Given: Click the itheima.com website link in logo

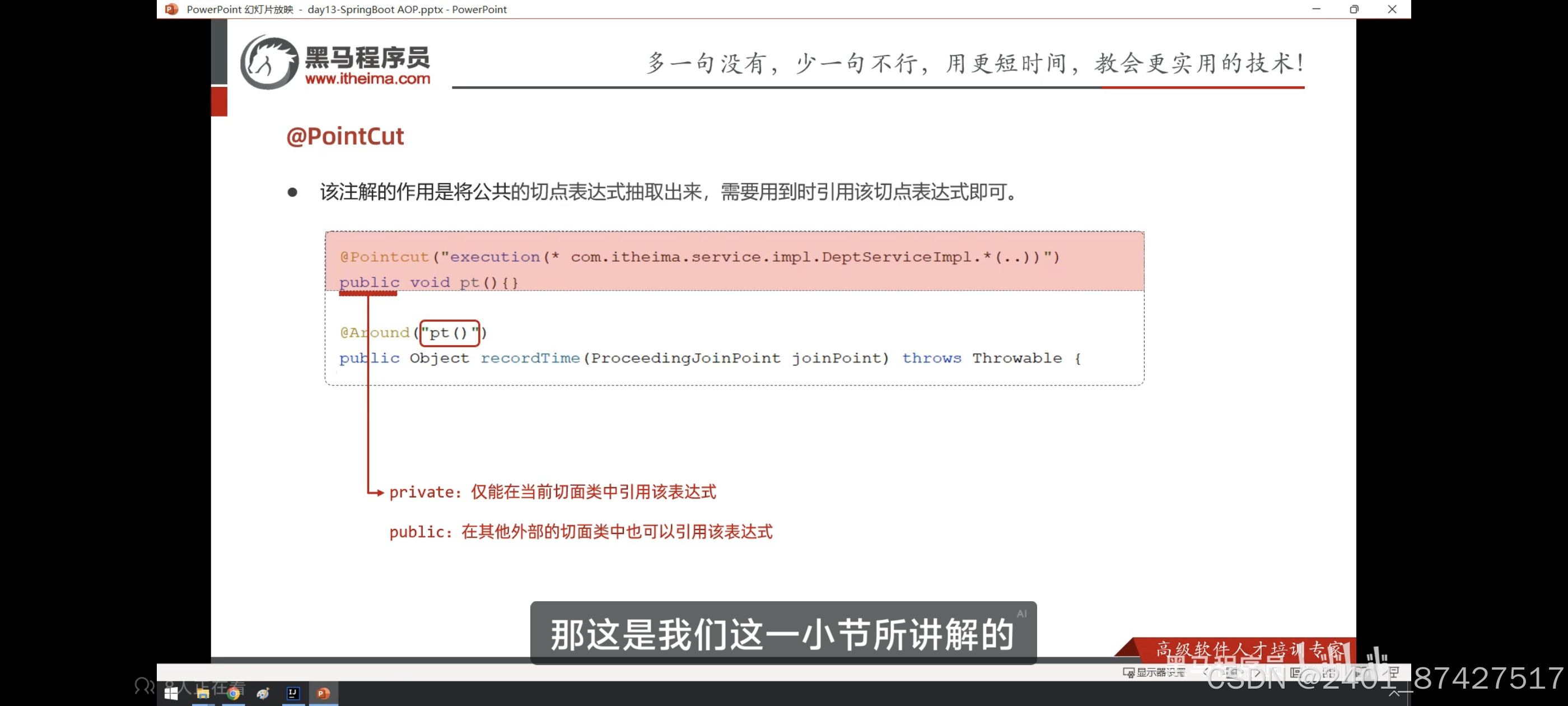Looking at the screenshot, I should coord(367,78).
